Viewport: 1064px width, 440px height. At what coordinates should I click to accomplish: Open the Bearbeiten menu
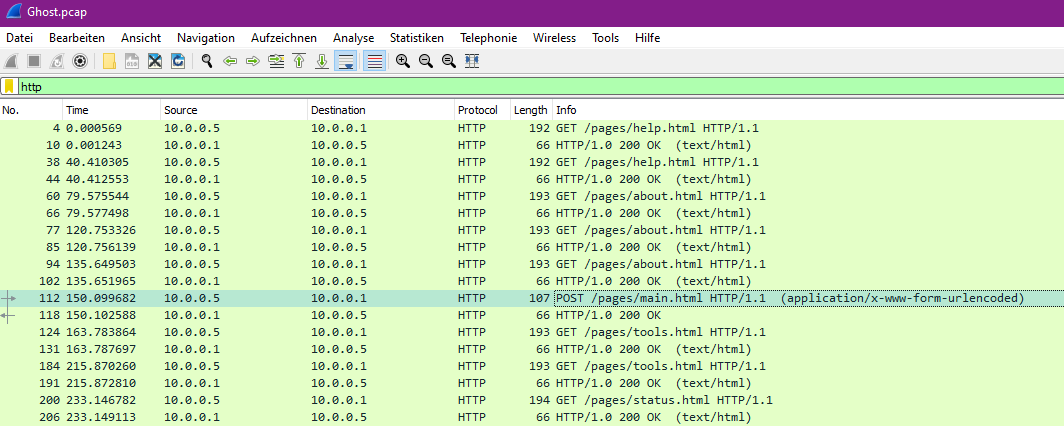(77, 38)
